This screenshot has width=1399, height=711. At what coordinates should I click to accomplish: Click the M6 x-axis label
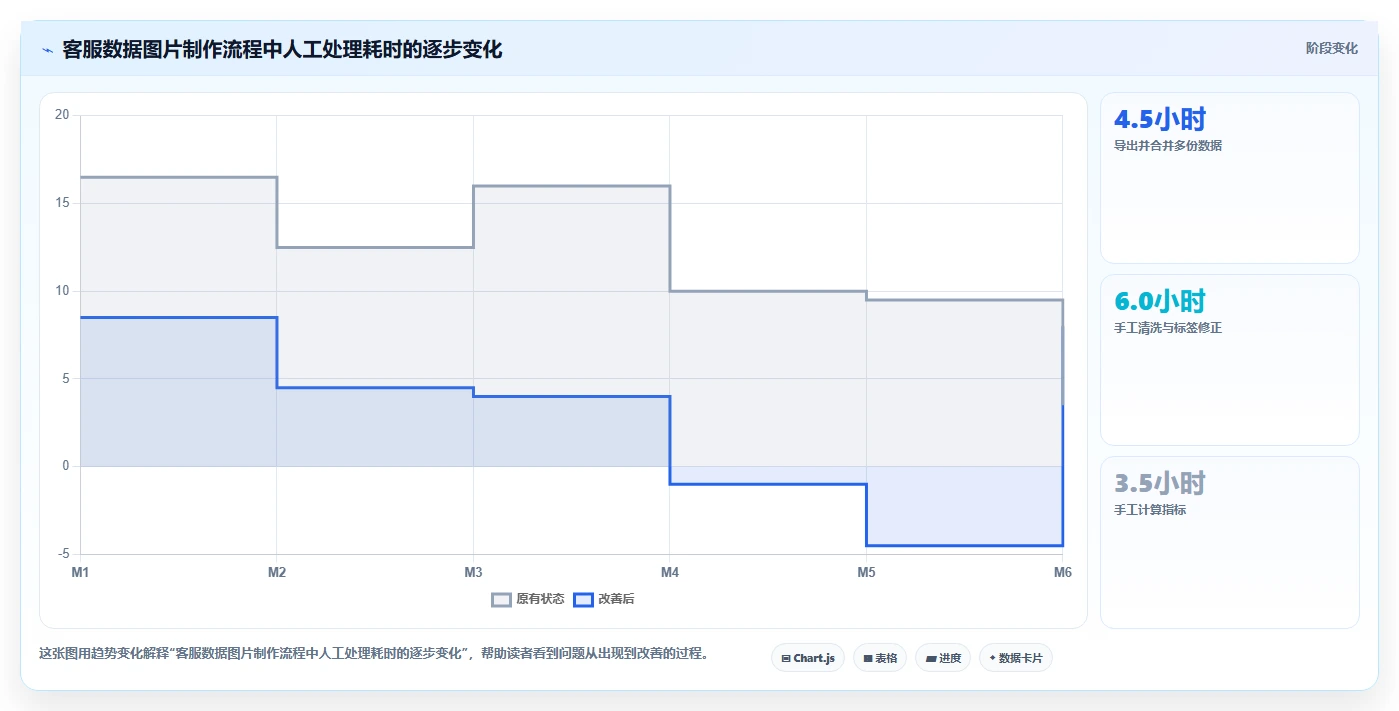1063,573
